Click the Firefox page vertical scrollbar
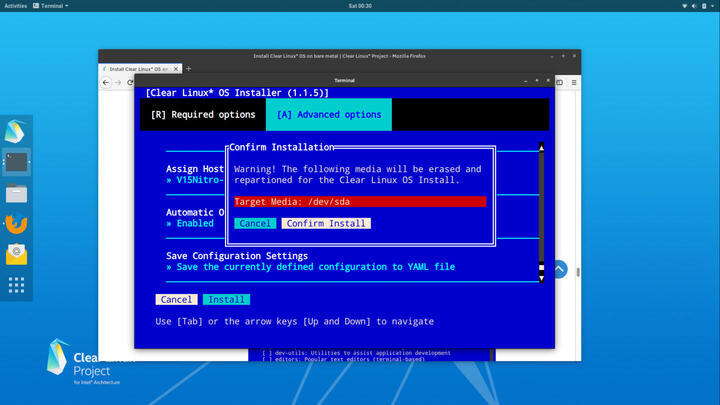Screen dimensions: 720x405 tap(578, 272)
